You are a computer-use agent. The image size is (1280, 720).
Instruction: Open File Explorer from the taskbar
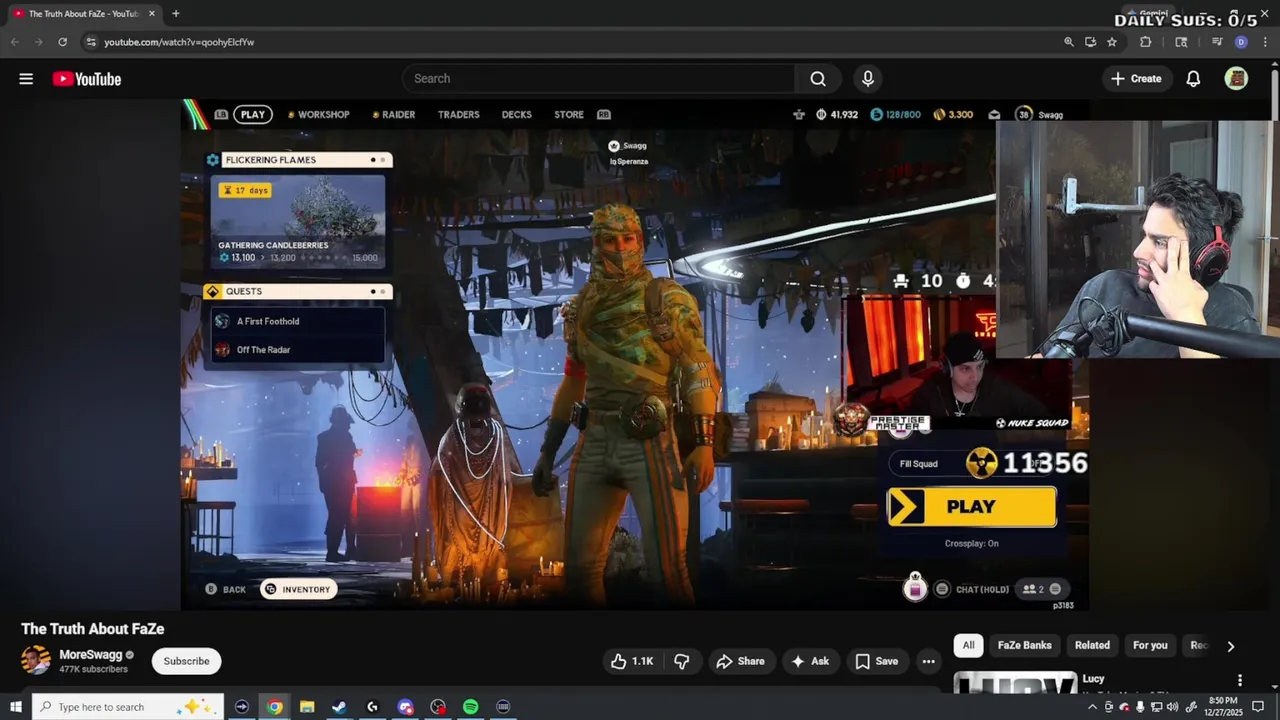click(x=307, y=707)
